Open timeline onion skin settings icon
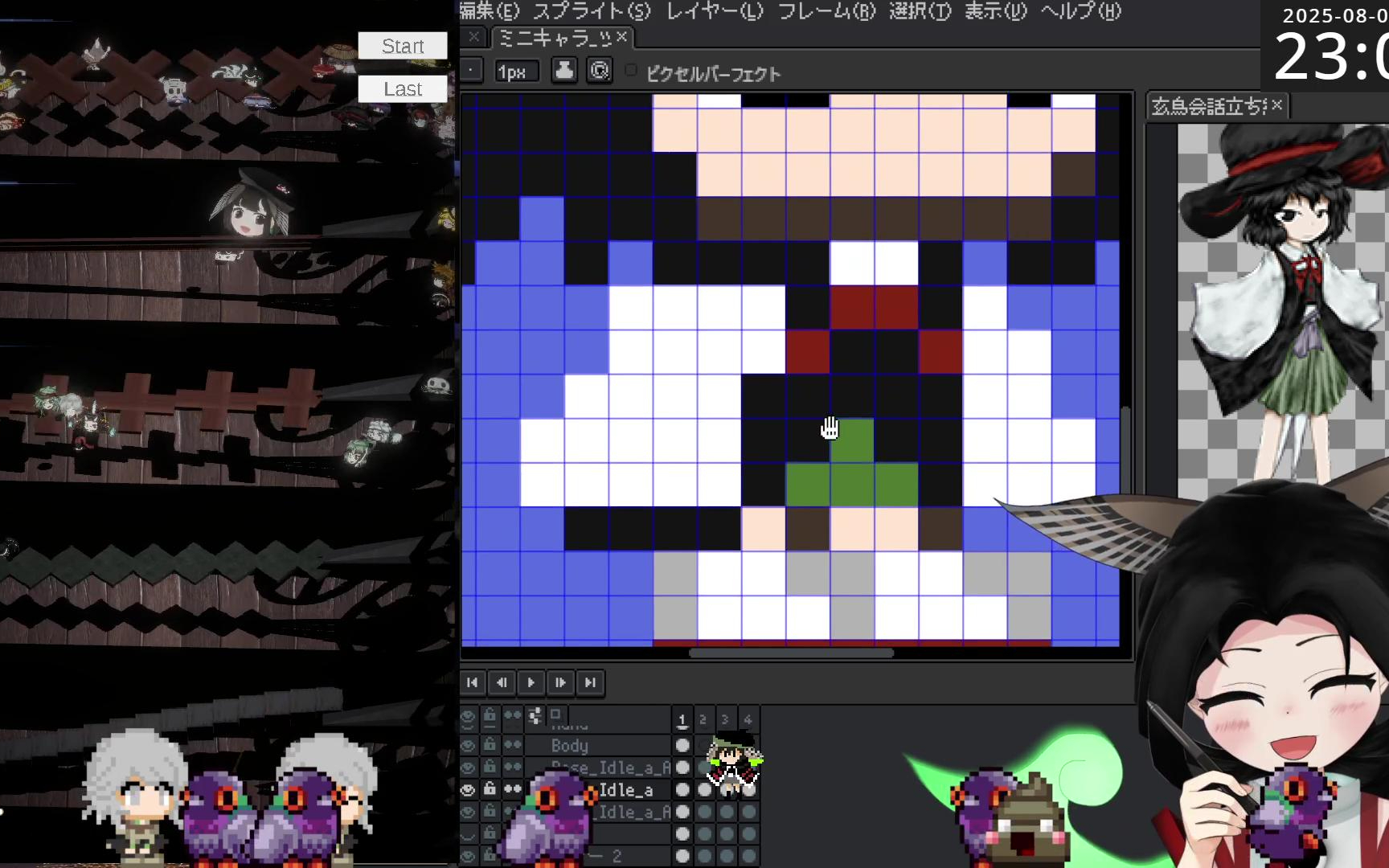The height and width of the screenshot is (868, 1389). click(535, 714)
